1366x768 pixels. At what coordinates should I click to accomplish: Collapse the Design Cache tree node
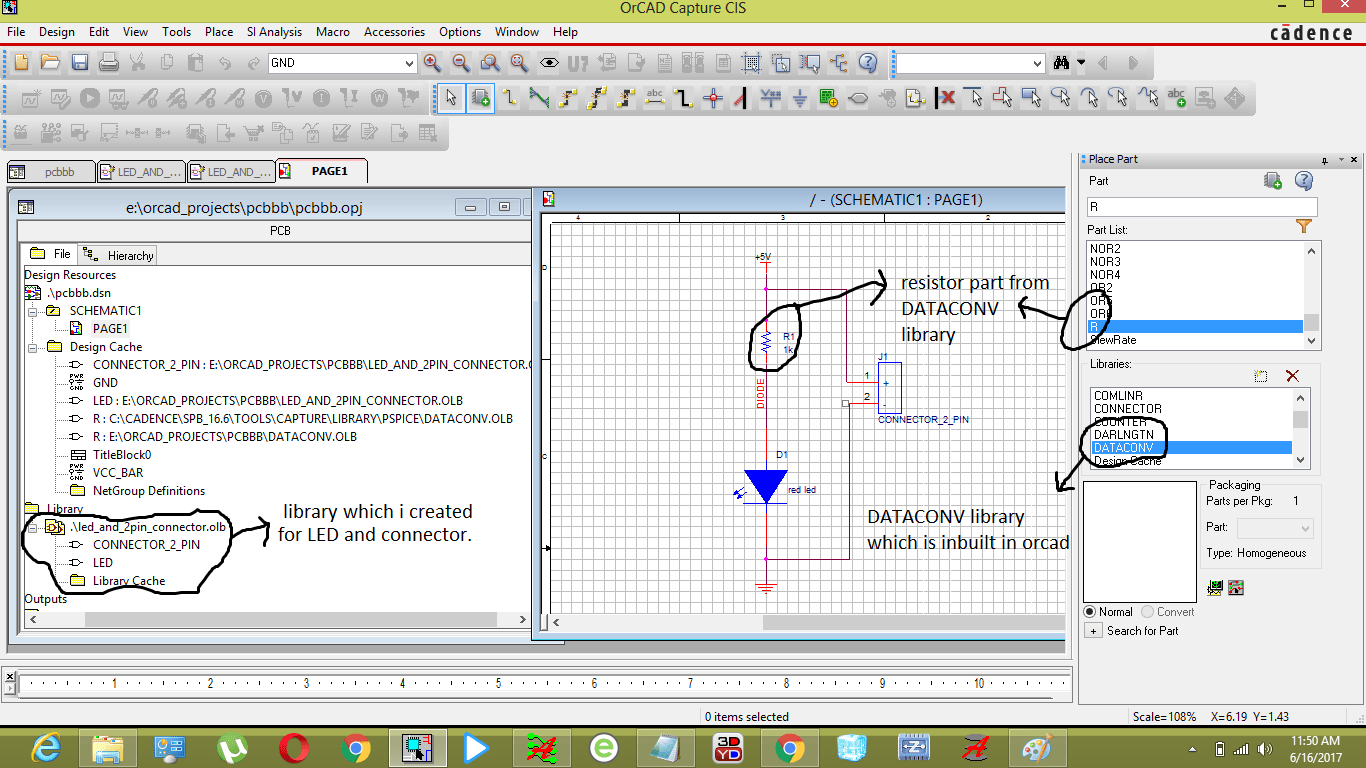34,347
